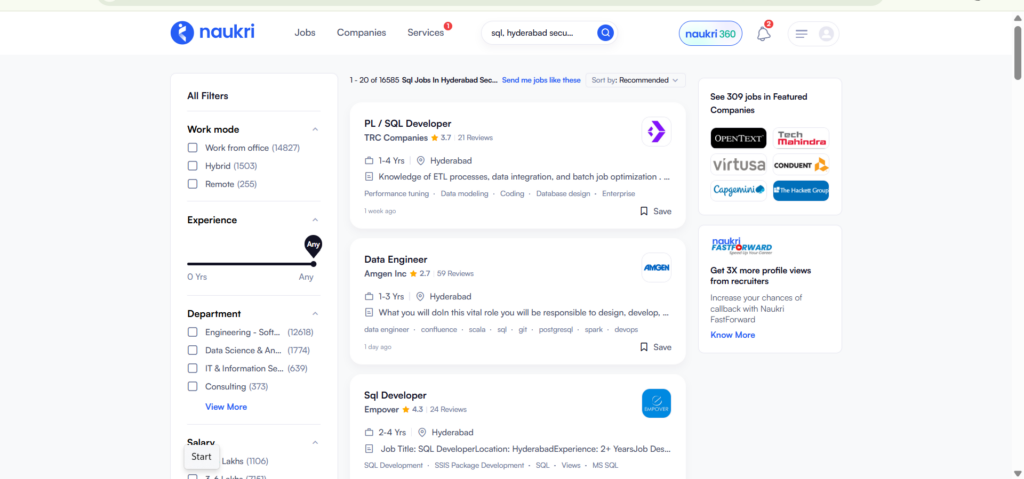Click the TRC Companies logo
The height and width of the screenshot is (479, 1024).
pyautogui.click(x=656, y=131)
